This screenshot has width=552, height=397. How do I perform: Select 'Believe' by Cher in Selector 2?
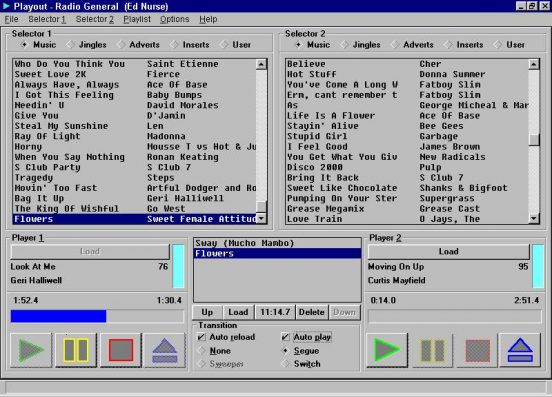click(x=408, y=64)
